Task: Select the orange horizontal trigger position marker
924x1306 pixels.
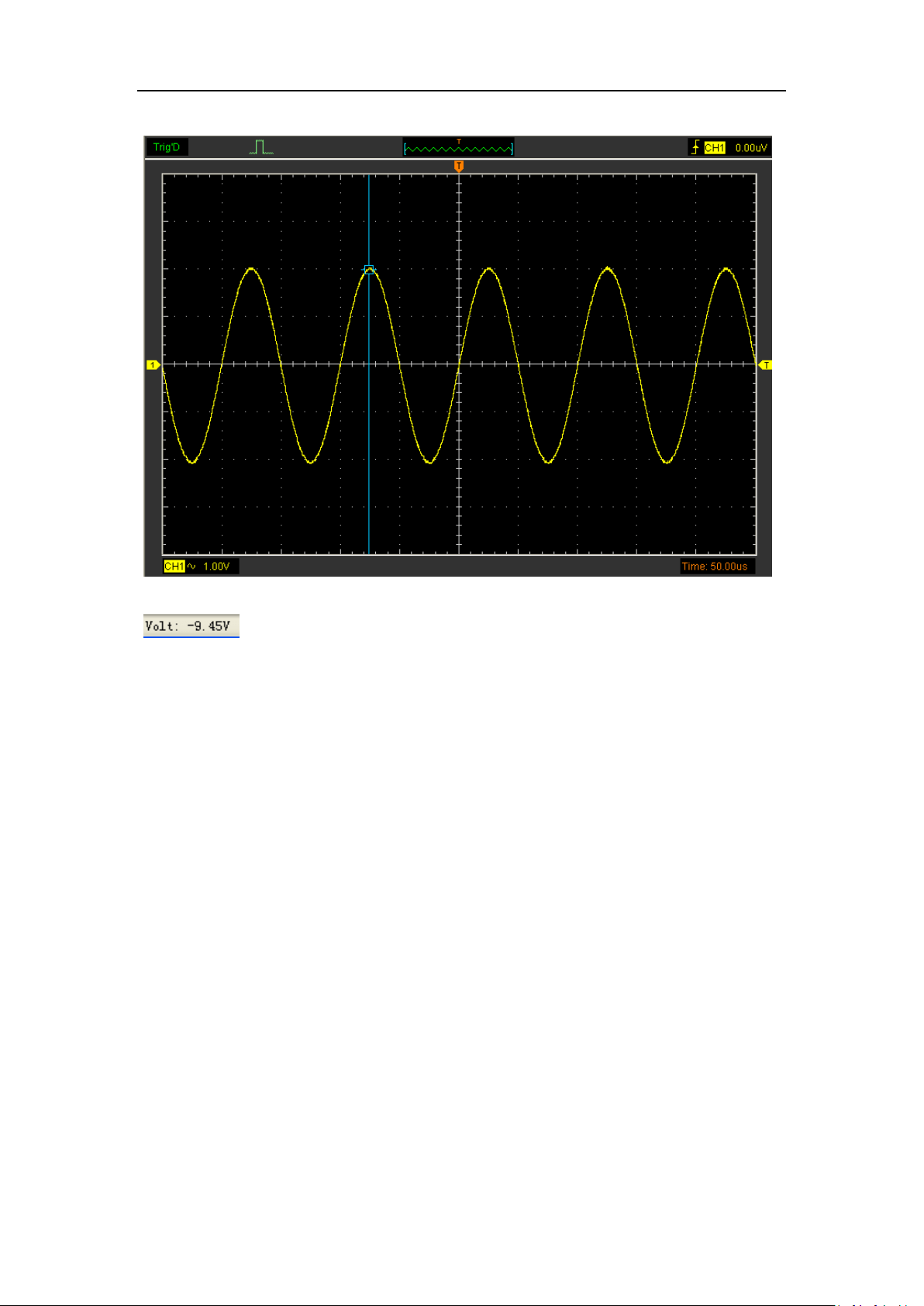Action: pos(459,167)
